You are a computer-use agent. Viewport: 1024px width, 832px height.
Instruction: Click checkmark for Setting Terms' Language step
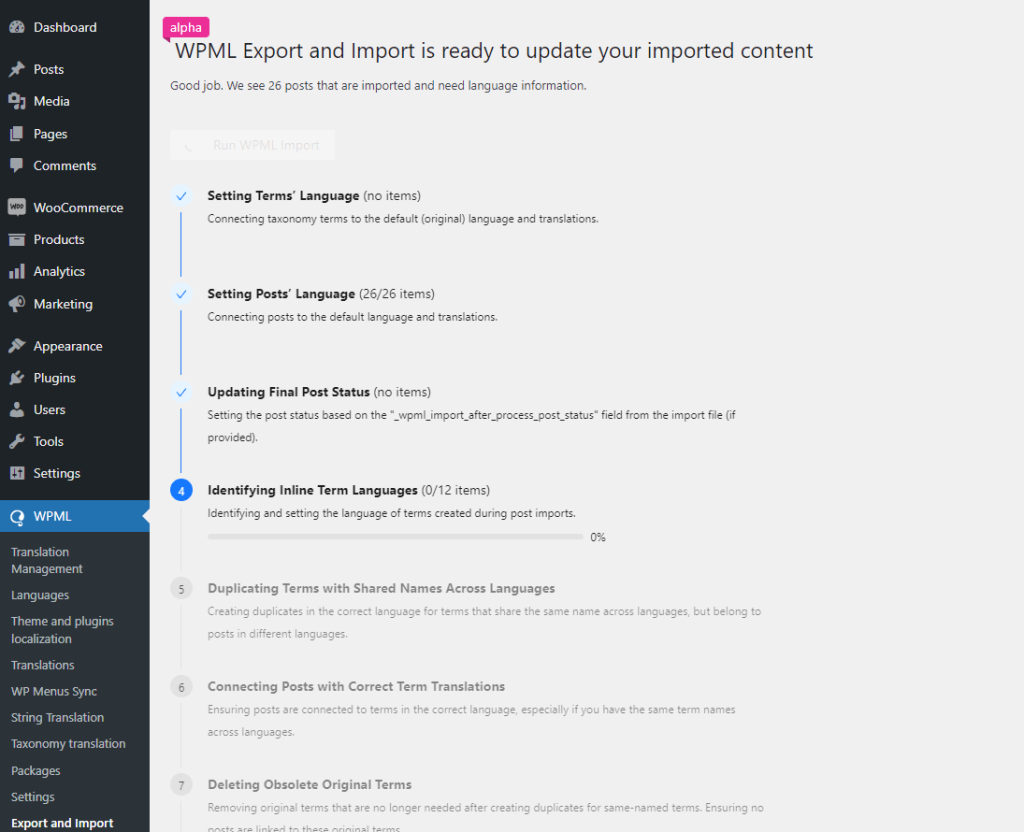coord(182,196)
